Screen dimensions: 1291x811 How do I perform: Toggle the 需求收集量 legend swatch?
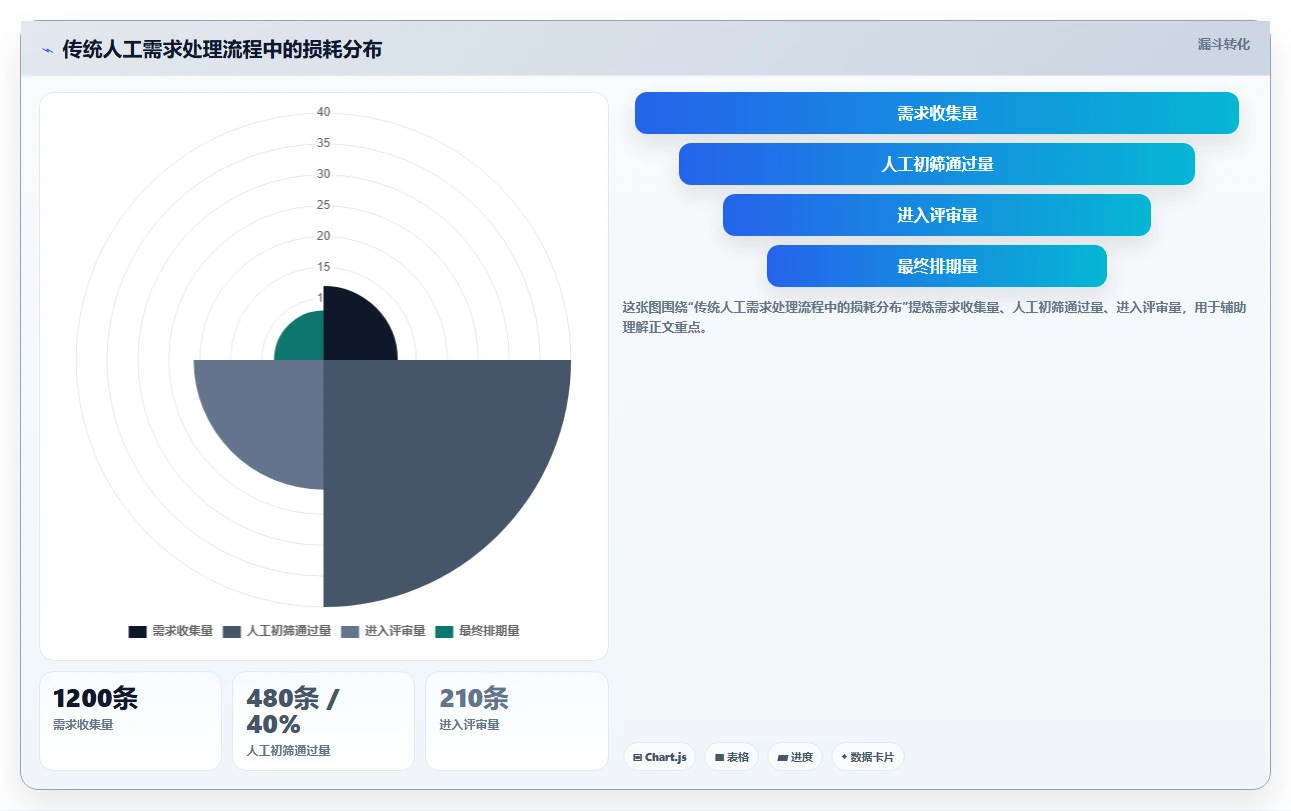(137, 632)
